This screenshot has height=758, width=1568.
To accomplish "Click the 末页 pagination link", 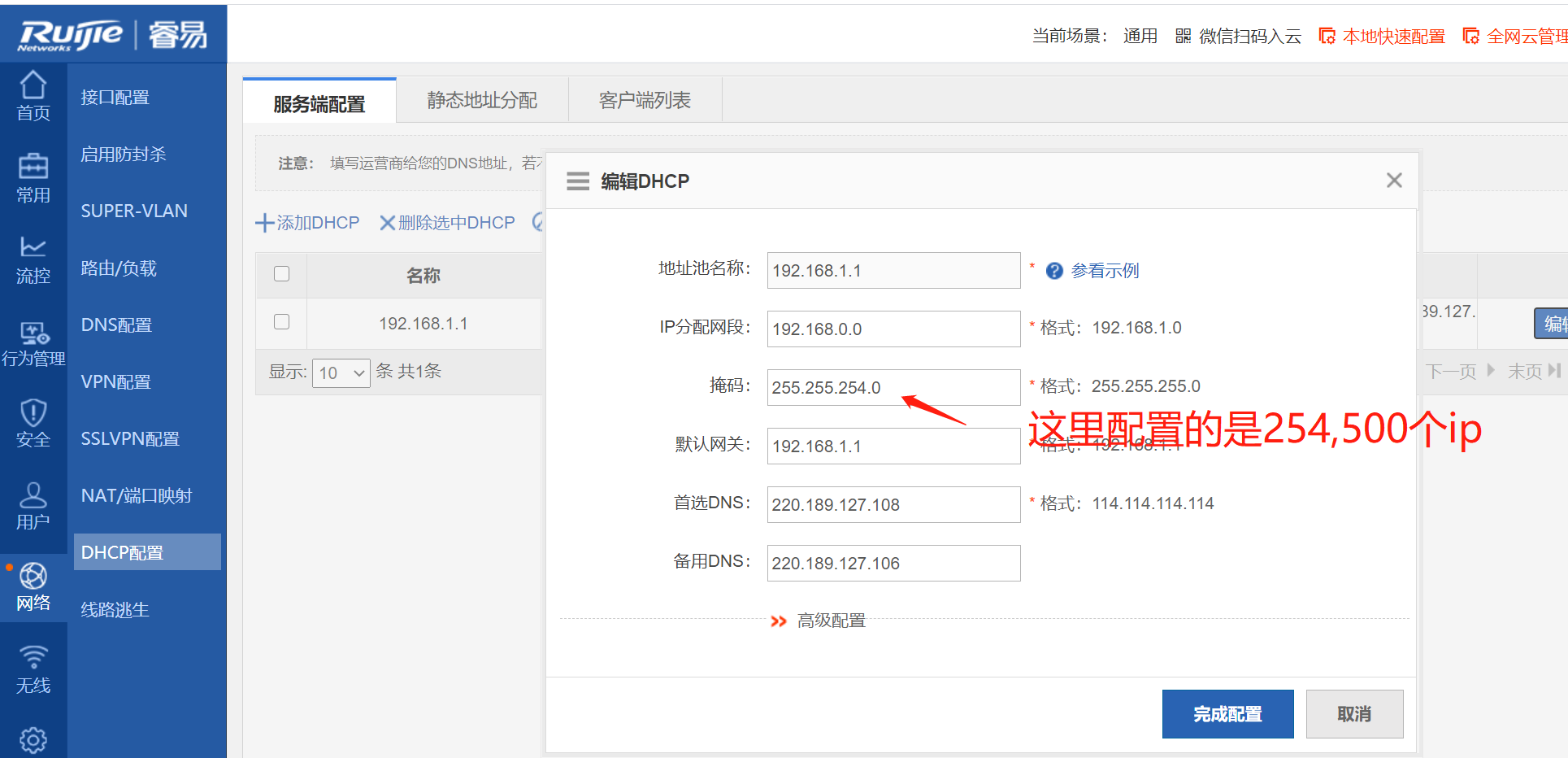I will (x=1534, y=372).
